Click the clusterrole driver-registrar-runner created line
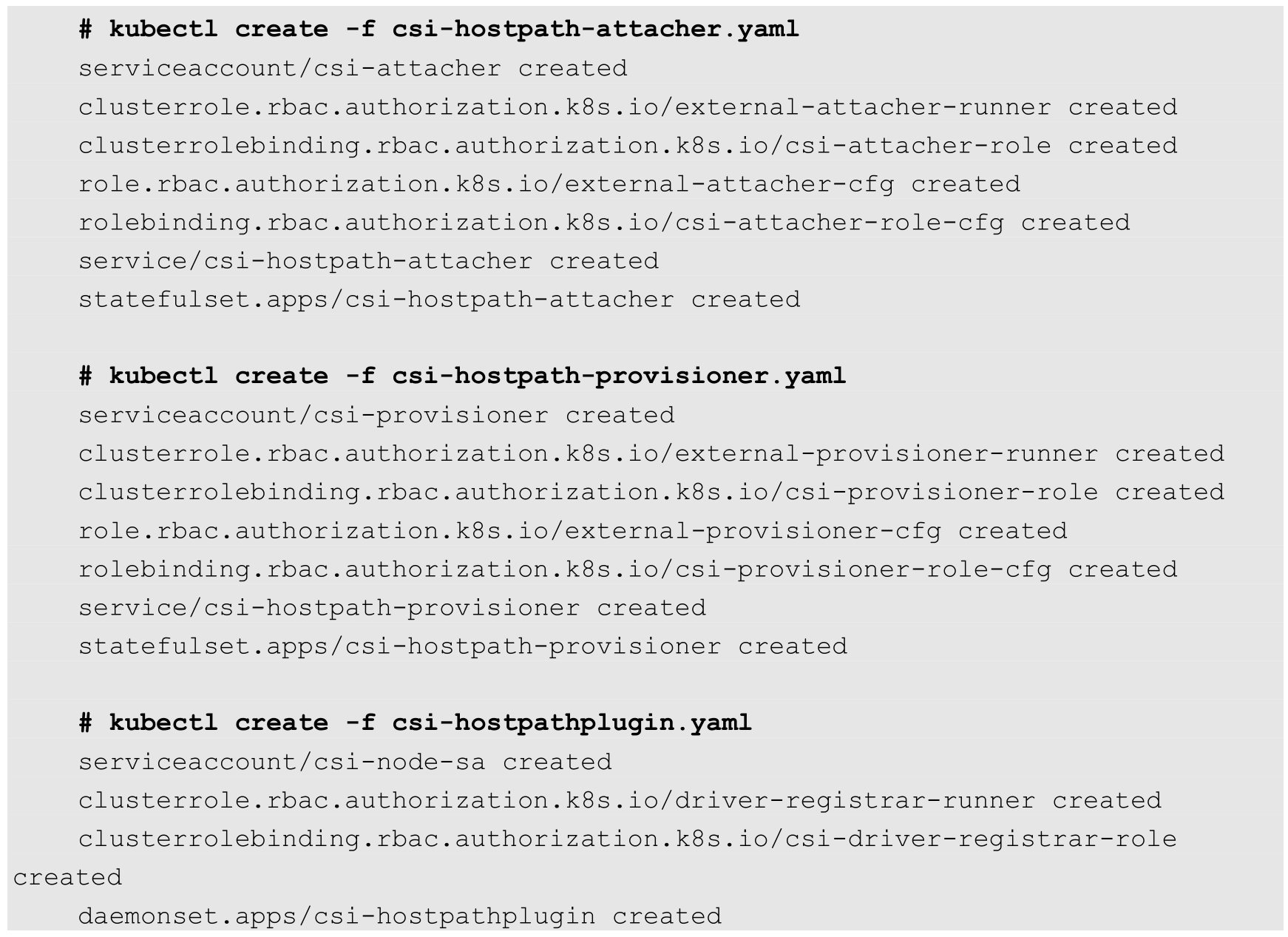 click(x=620, y=801)
